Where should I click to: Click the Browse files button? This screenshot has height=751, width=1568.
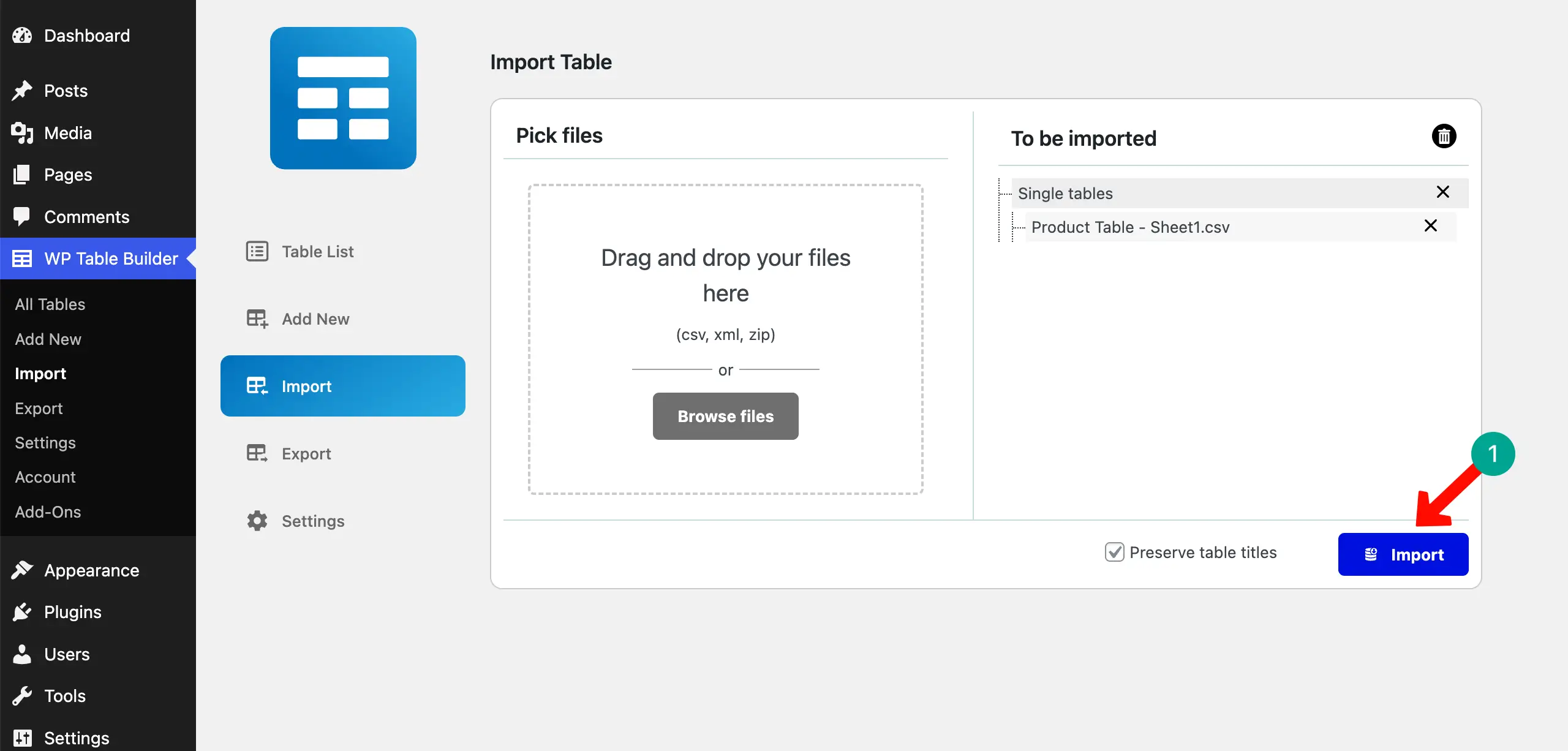click(725, 416)
